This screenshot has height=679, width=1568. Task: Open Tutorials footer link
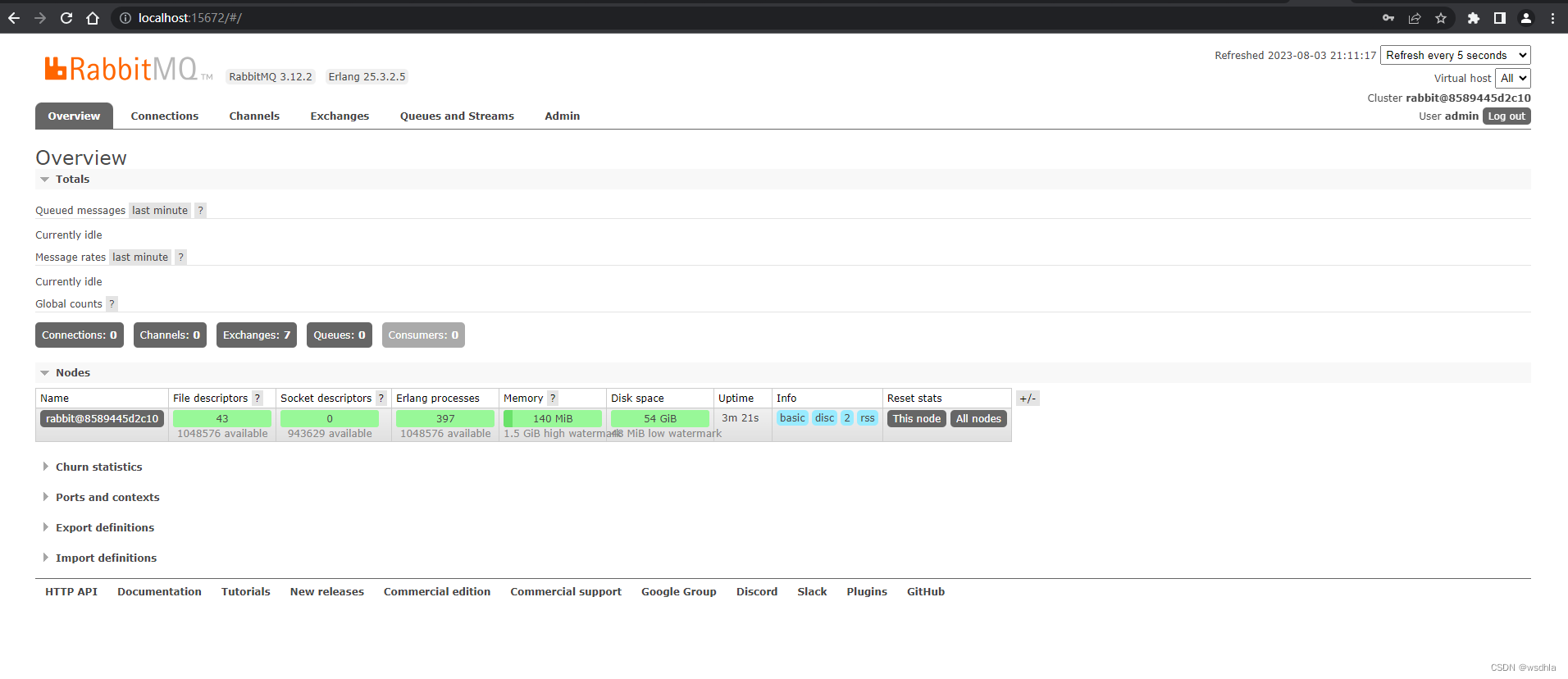pos(246,592)
